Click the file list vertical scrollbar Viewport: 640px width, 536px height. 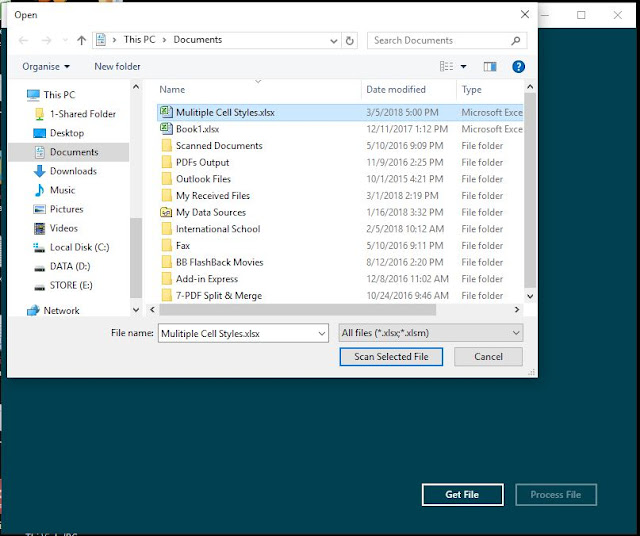point(530,190)
